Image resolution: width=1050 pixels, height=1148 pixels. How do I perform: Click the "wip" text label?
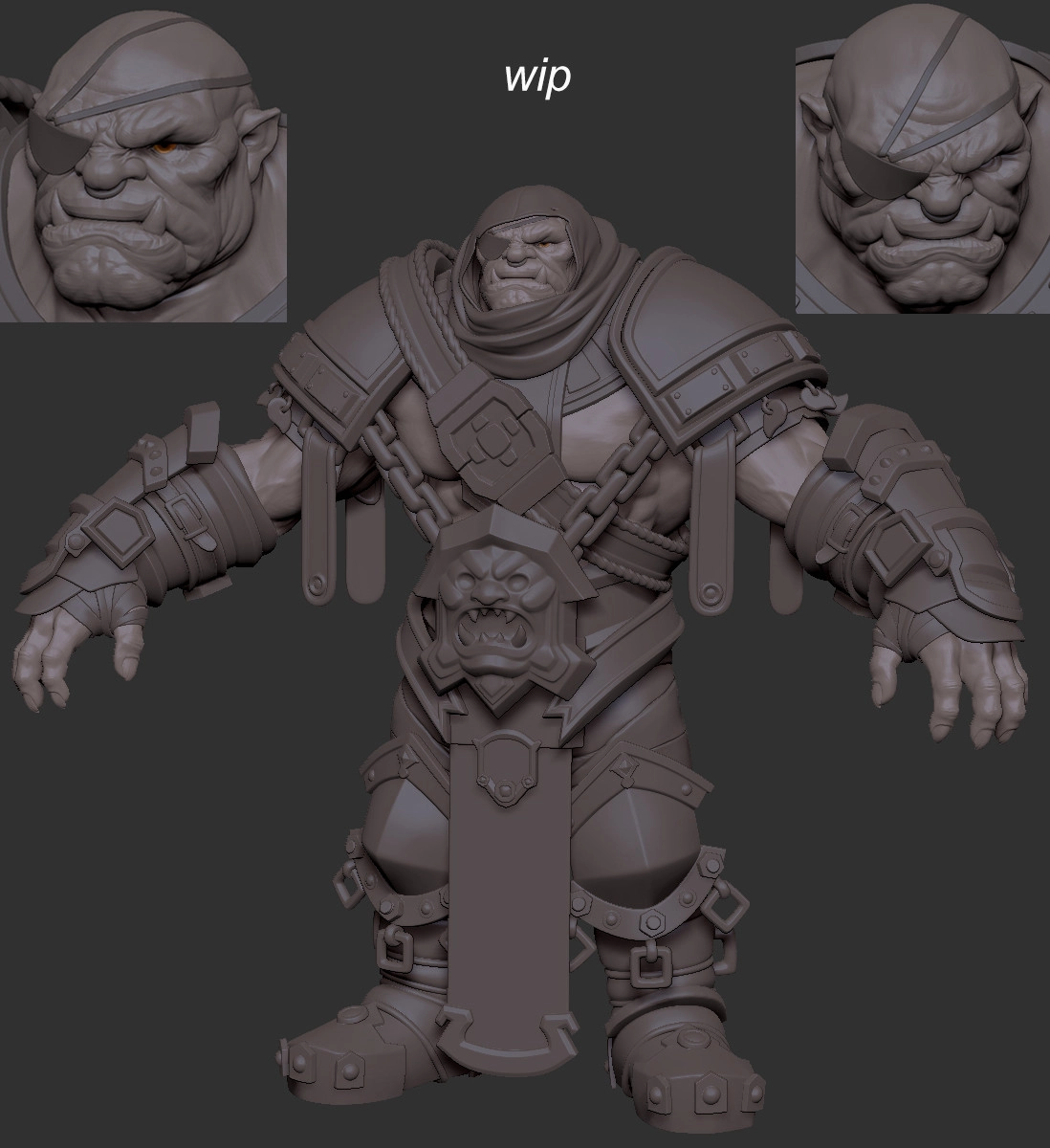coord(537,77)
